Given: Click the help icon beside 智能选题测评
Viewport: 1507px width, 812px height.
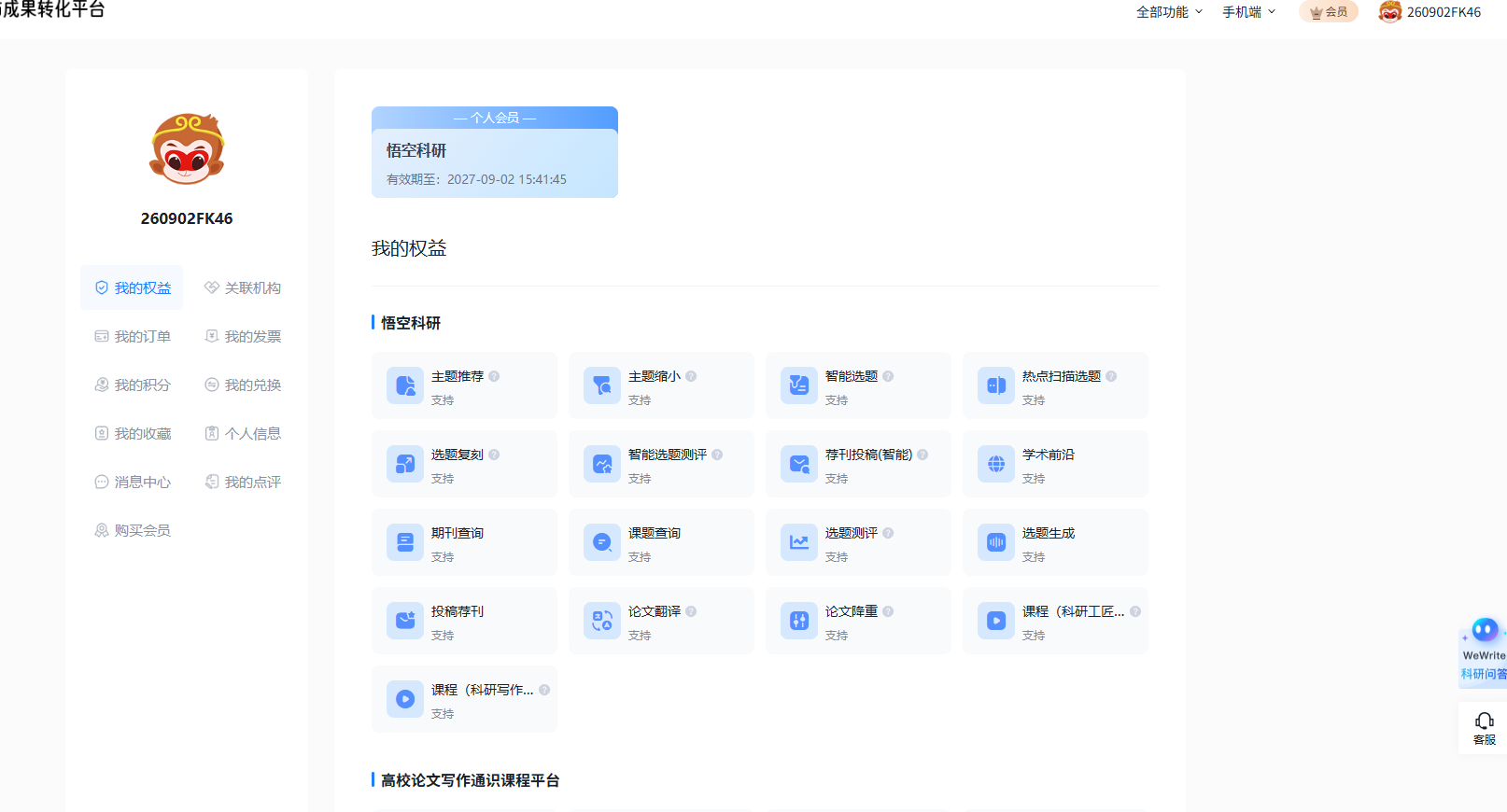Looking at the screenshot, I should coord(717,455).
